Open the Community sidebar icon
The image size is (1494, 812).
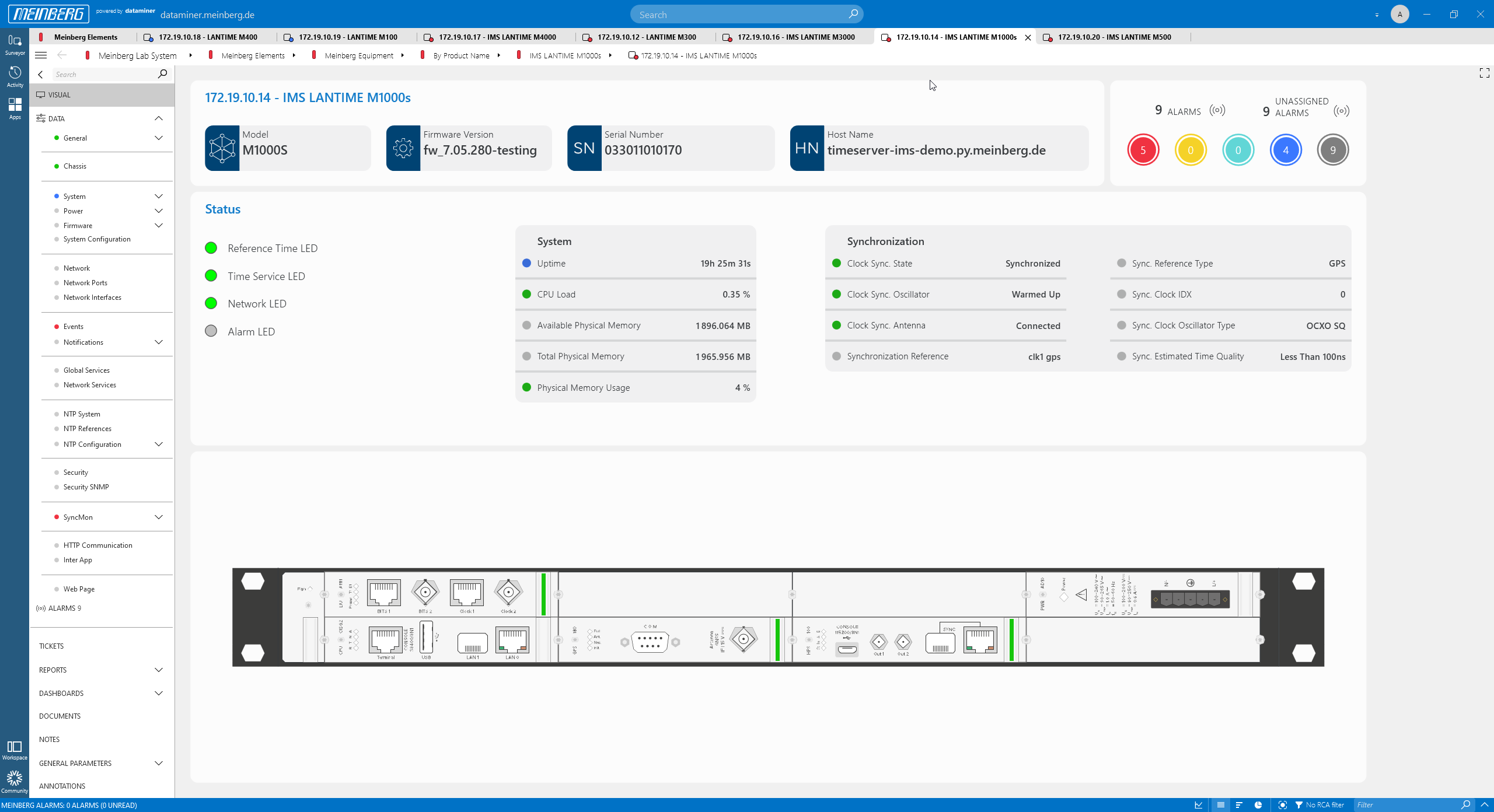15,782
